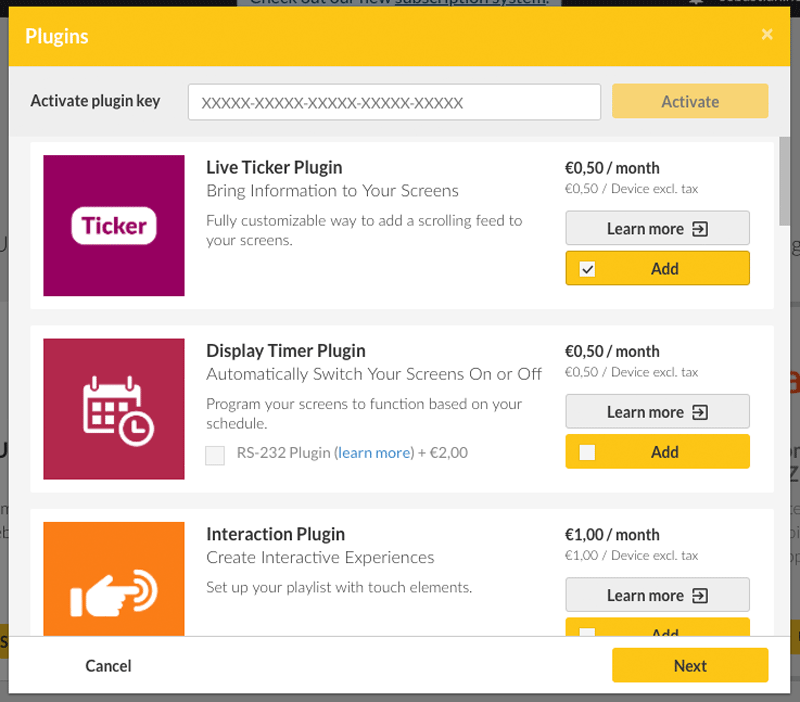Click the Live Ticker plugin thumbnail

[114, 225]
